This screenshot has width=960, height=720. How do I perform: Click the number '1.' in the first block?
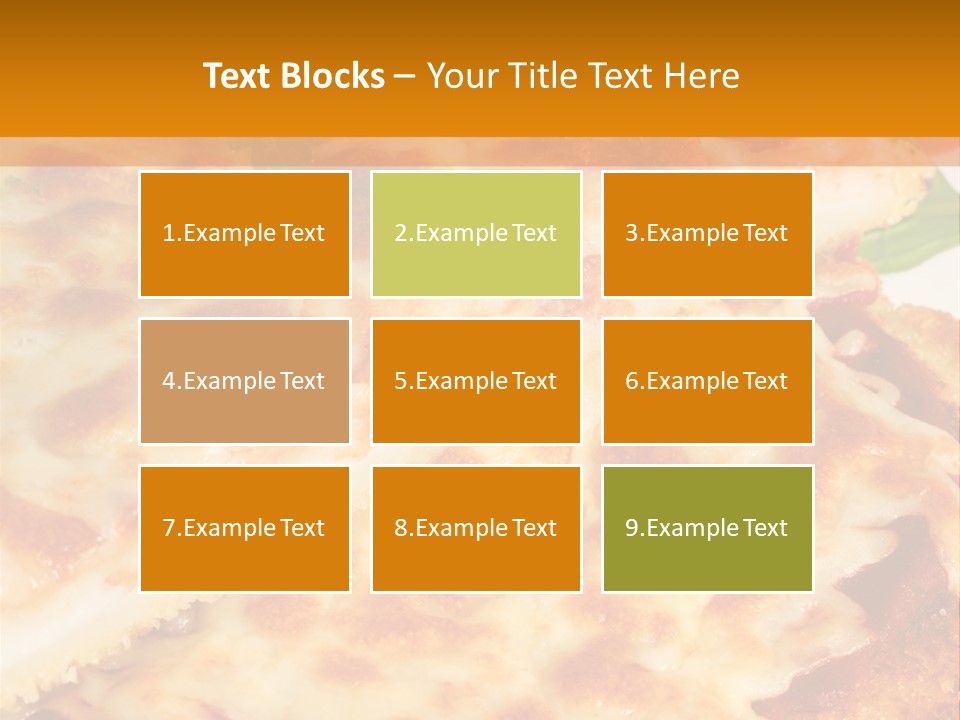click(172, 233)
